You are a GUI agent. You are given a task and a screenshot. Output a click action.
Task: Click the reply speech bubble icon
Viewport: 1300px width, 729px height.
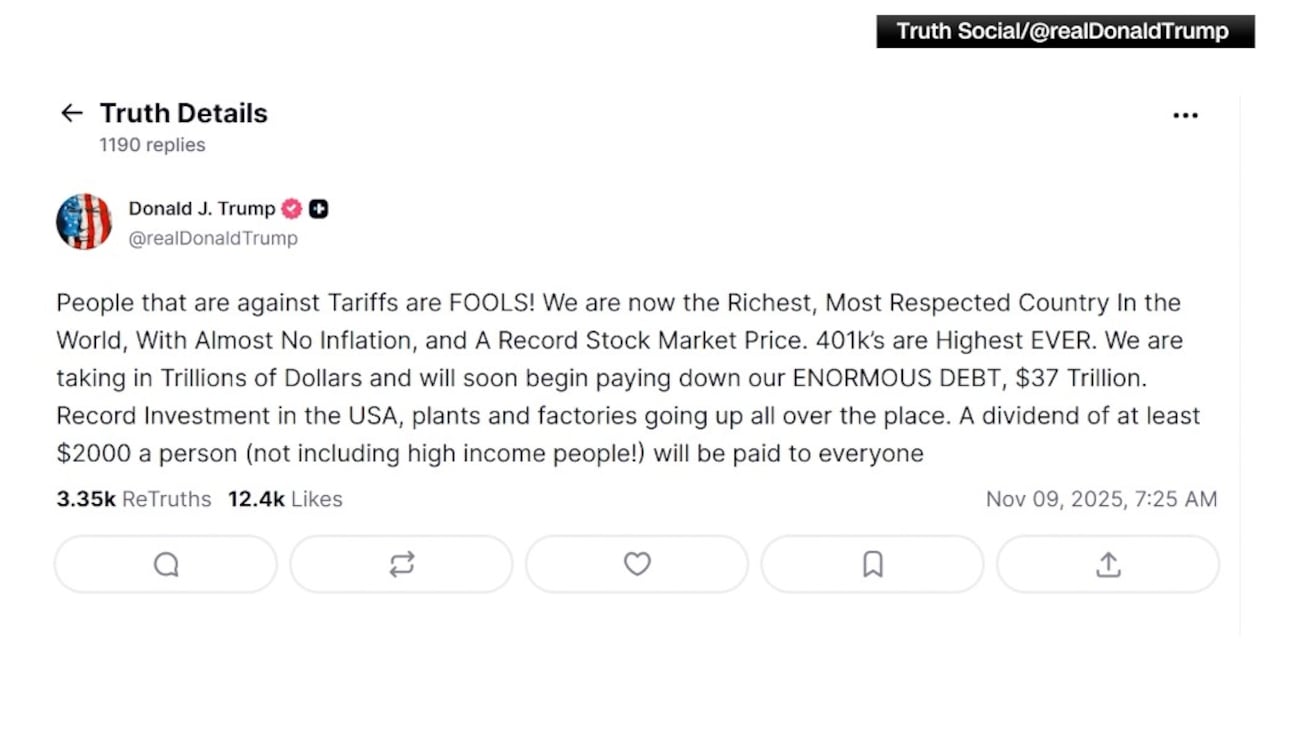tap(166, 565)
